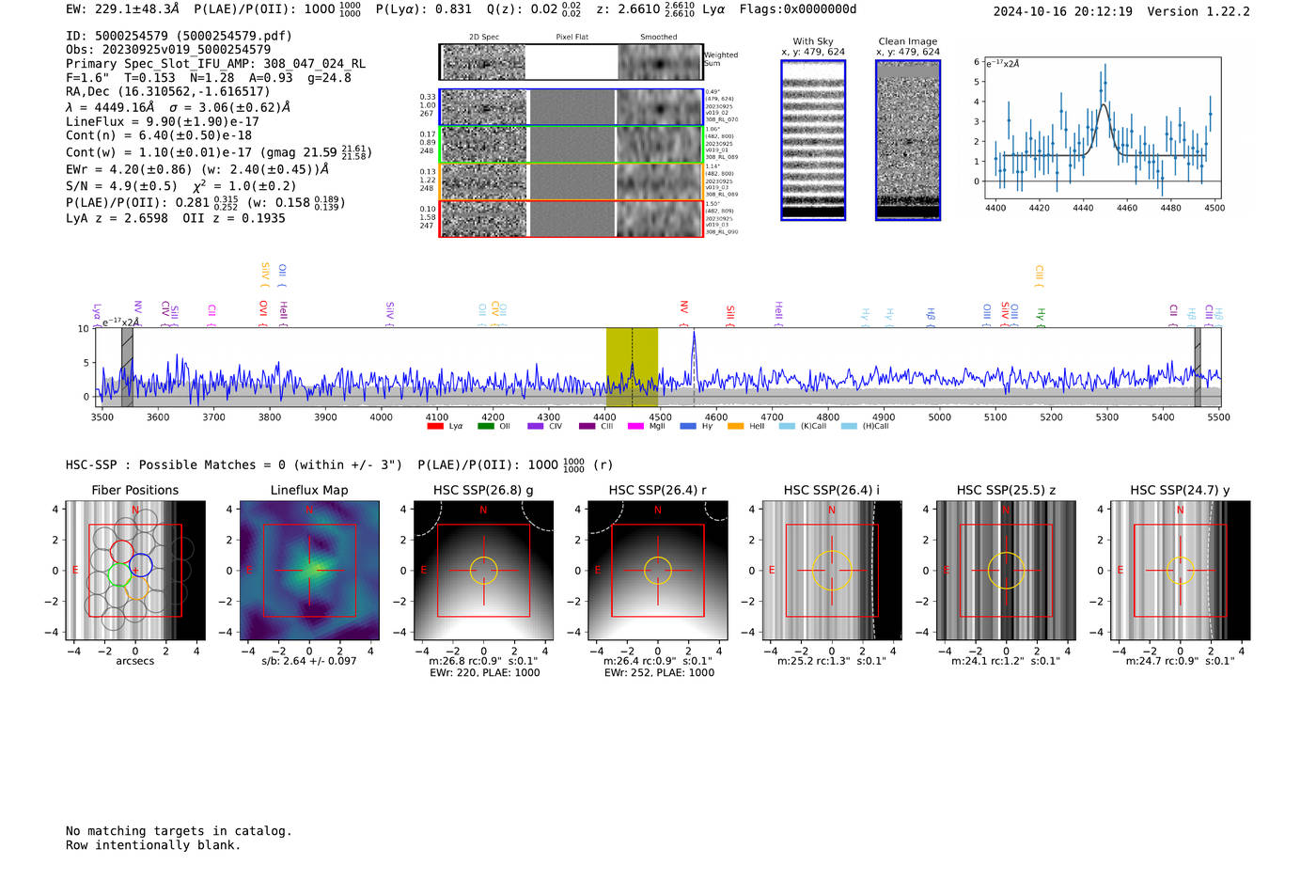The width and height of the screenshot is (1316, 896).
Task: Click the EWr: 252, PLAE: 1000 caption
Action: click(x=659, y=673)
